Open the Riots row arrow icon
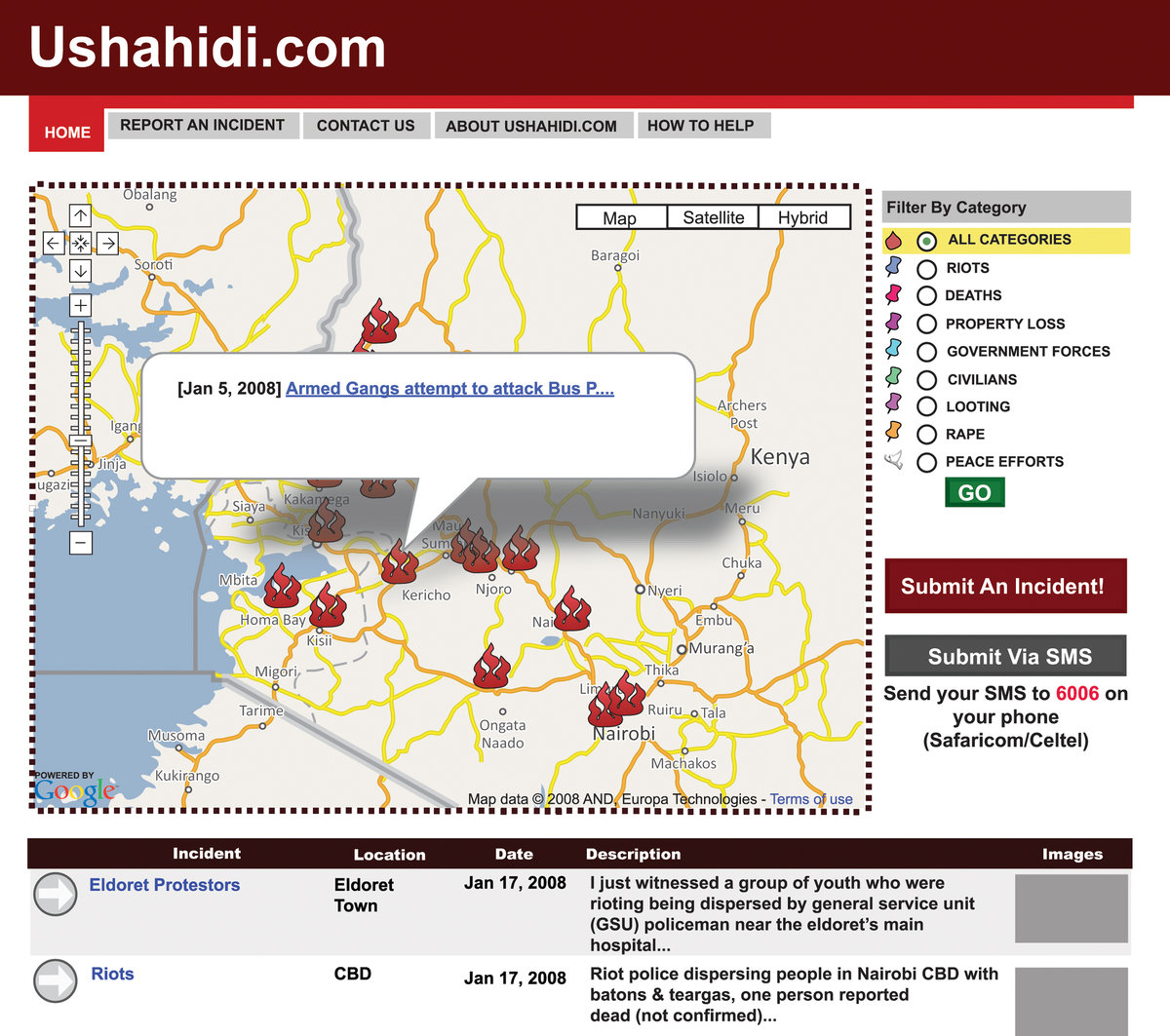This screenshot has height=1036, width=1170. coord(56,981)
